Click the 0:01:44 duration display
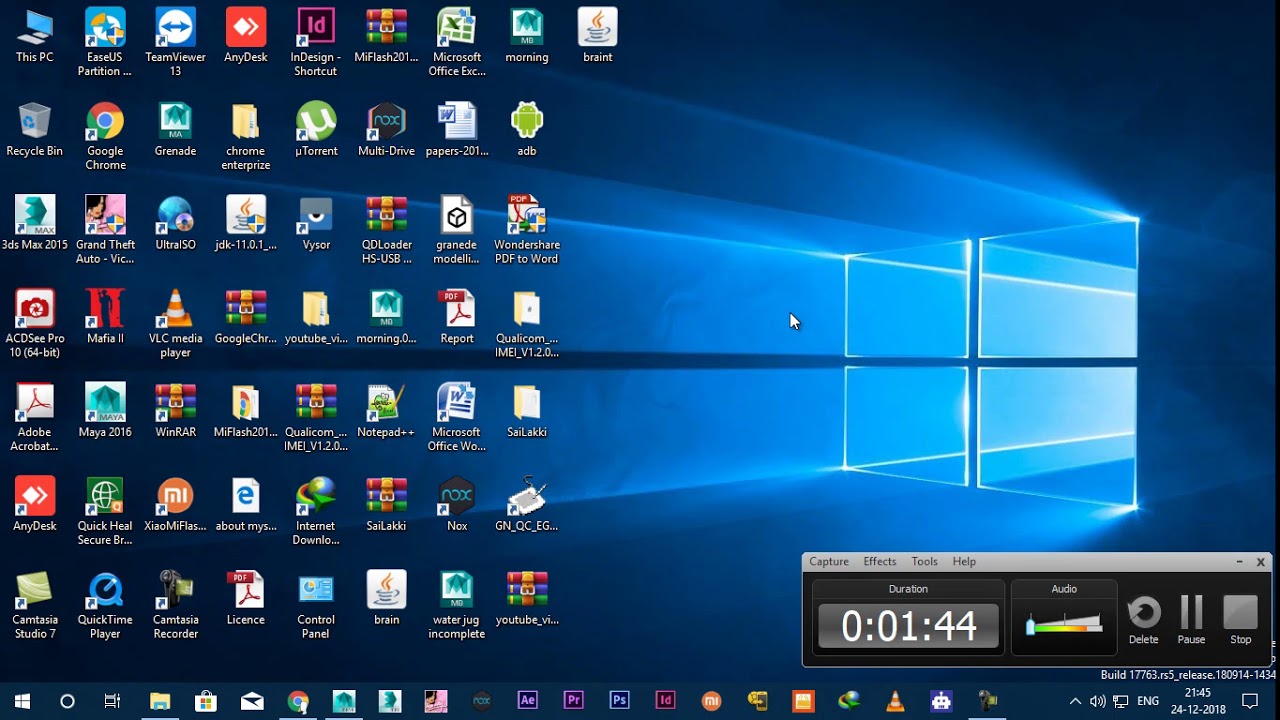Viewport: 1280px width, 720px height. coord(908,626)
